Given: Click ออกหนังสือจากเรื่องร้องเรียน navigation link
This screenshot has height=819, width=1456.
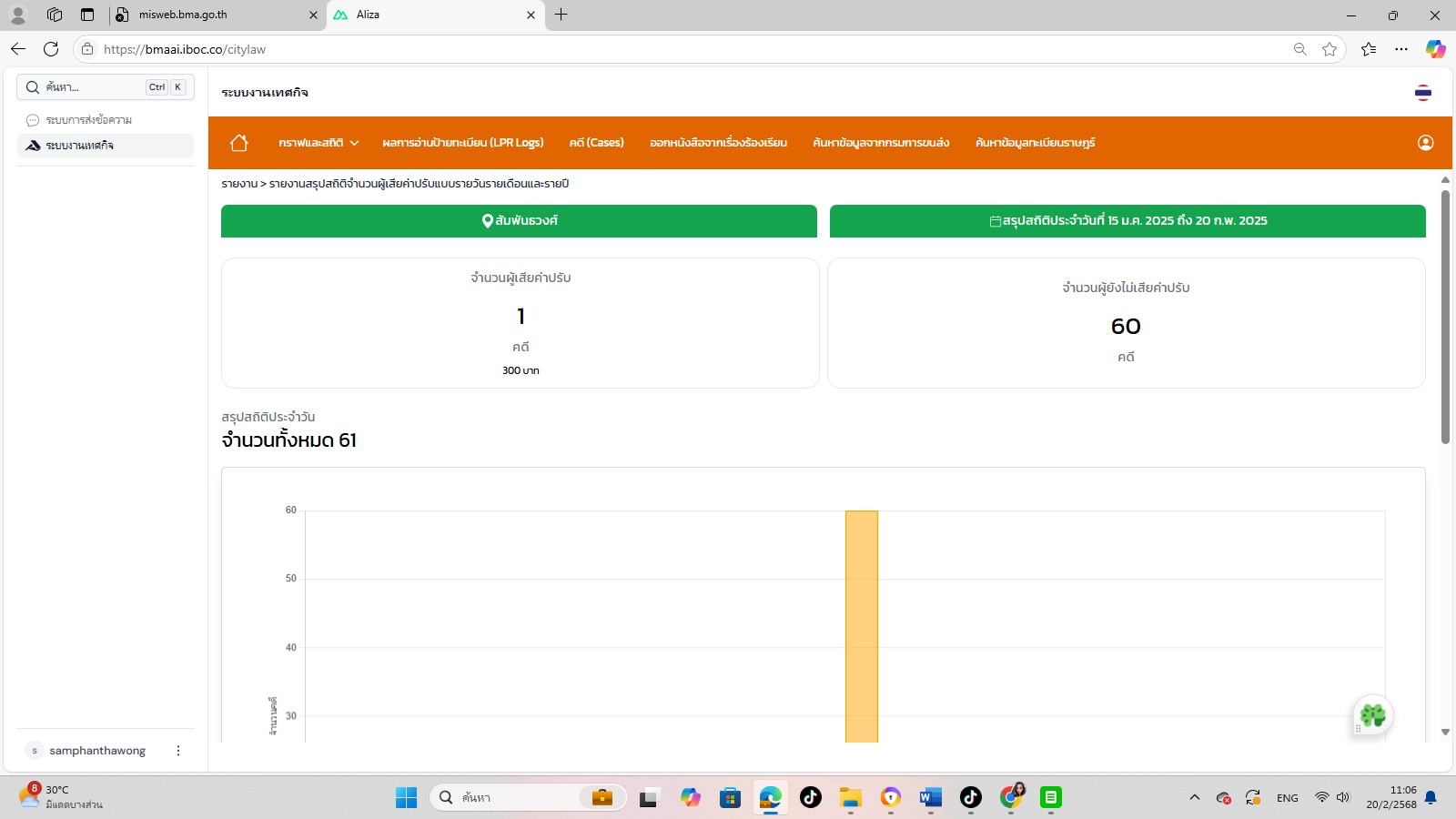Looking at the screenshot, I should pos(718,143).
